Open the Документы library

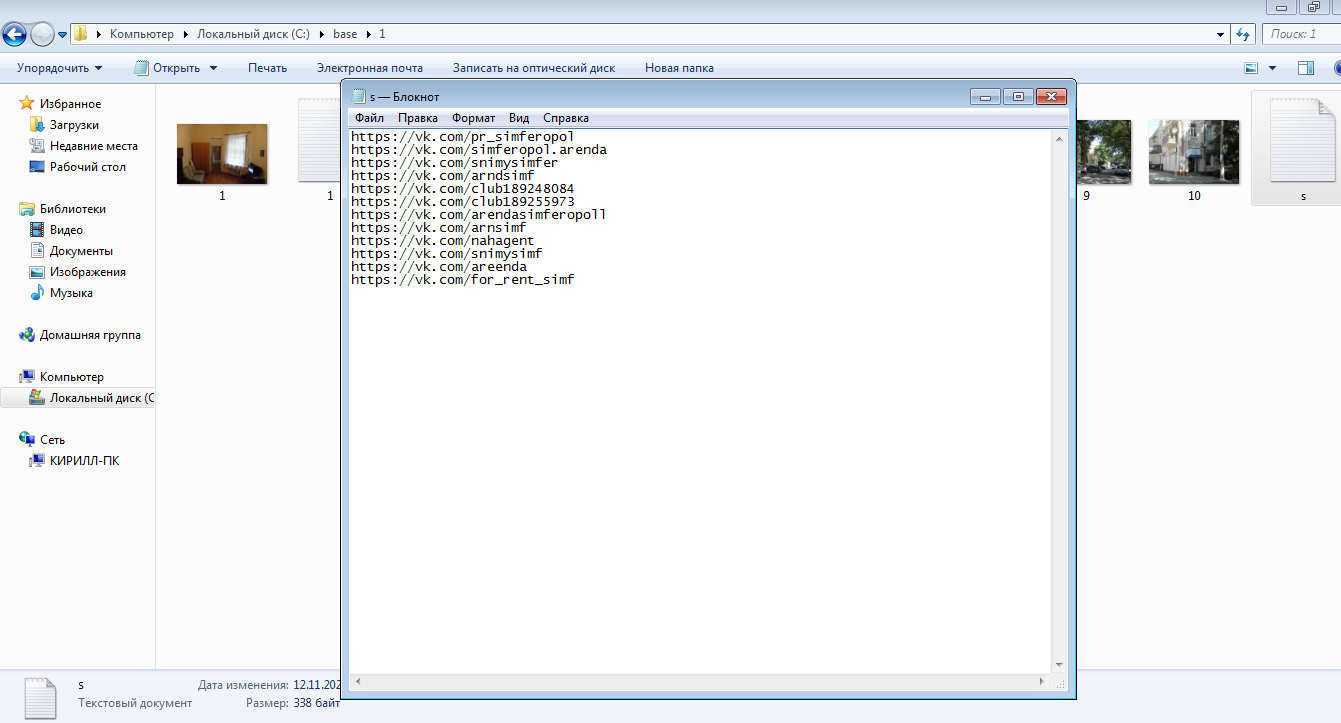point(81,251)
